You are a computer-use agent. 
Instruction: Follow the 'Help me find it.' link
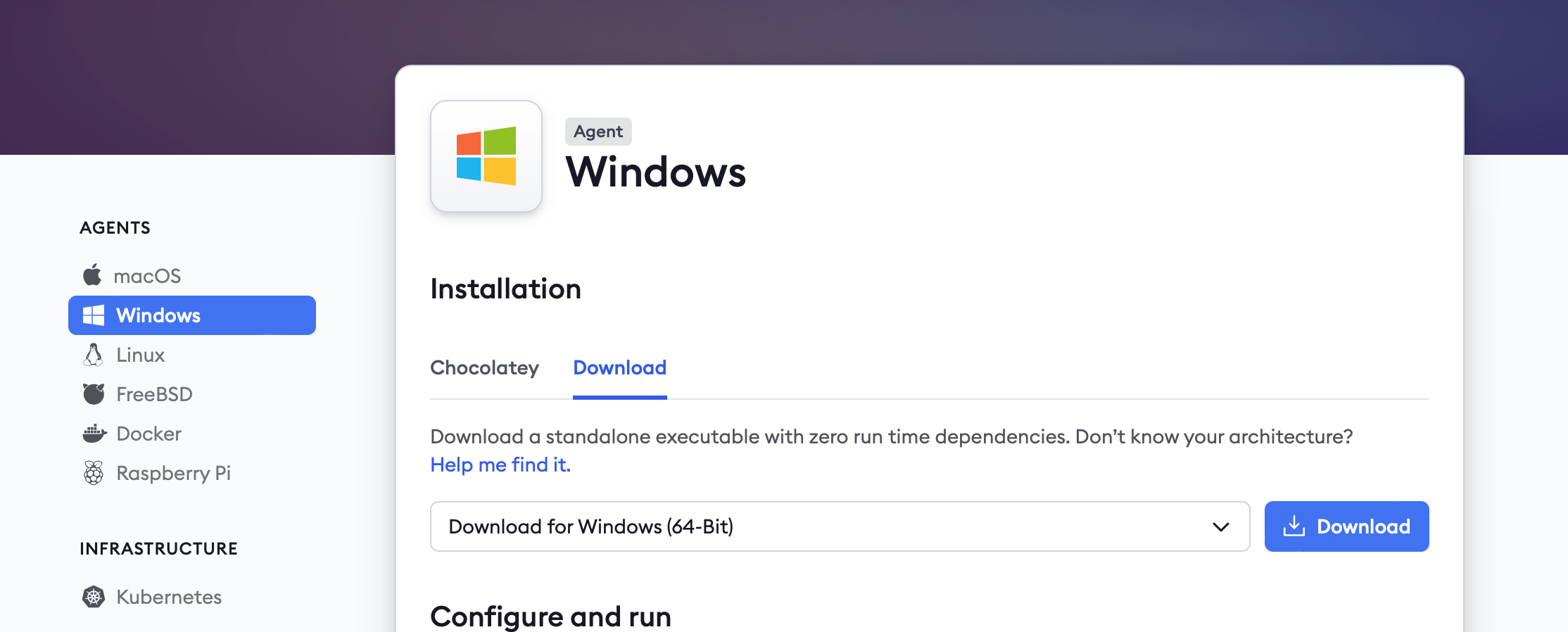[500, 464]
